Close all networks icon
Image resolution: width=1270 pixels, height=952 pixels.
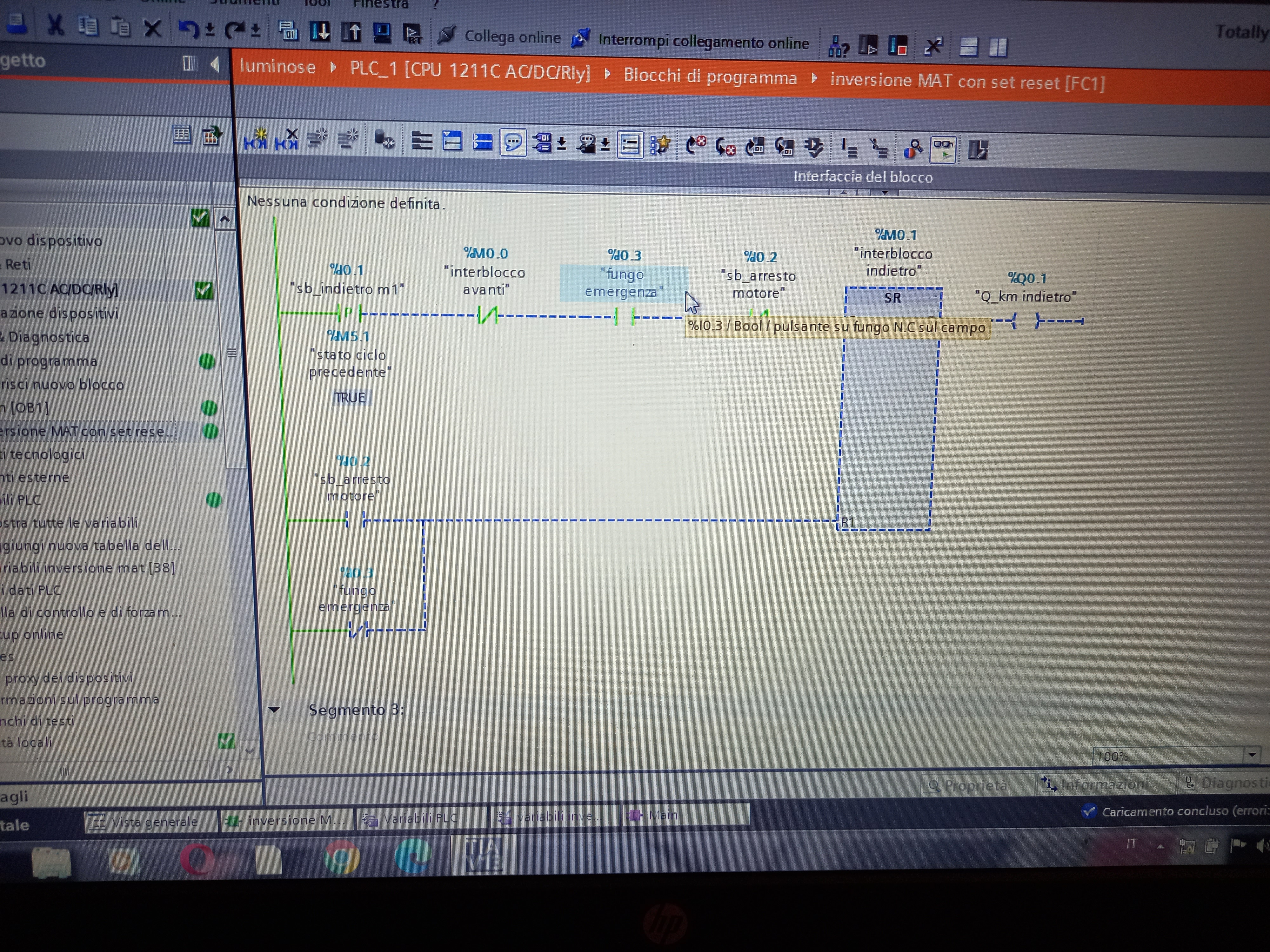point(482,142)
